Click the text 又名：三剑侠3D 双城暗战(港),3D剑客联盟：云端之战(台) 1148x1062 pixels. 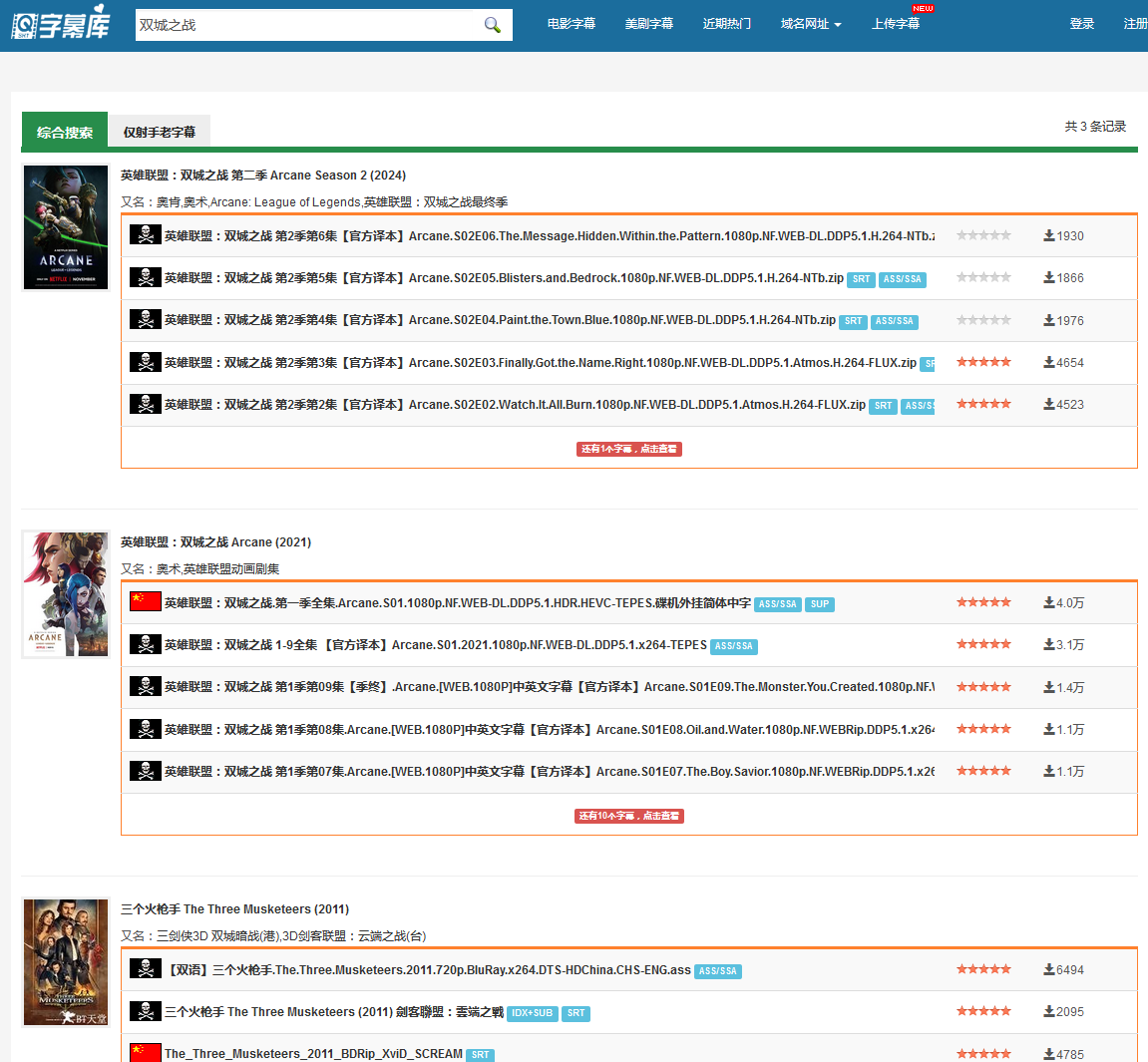[273, 936]
